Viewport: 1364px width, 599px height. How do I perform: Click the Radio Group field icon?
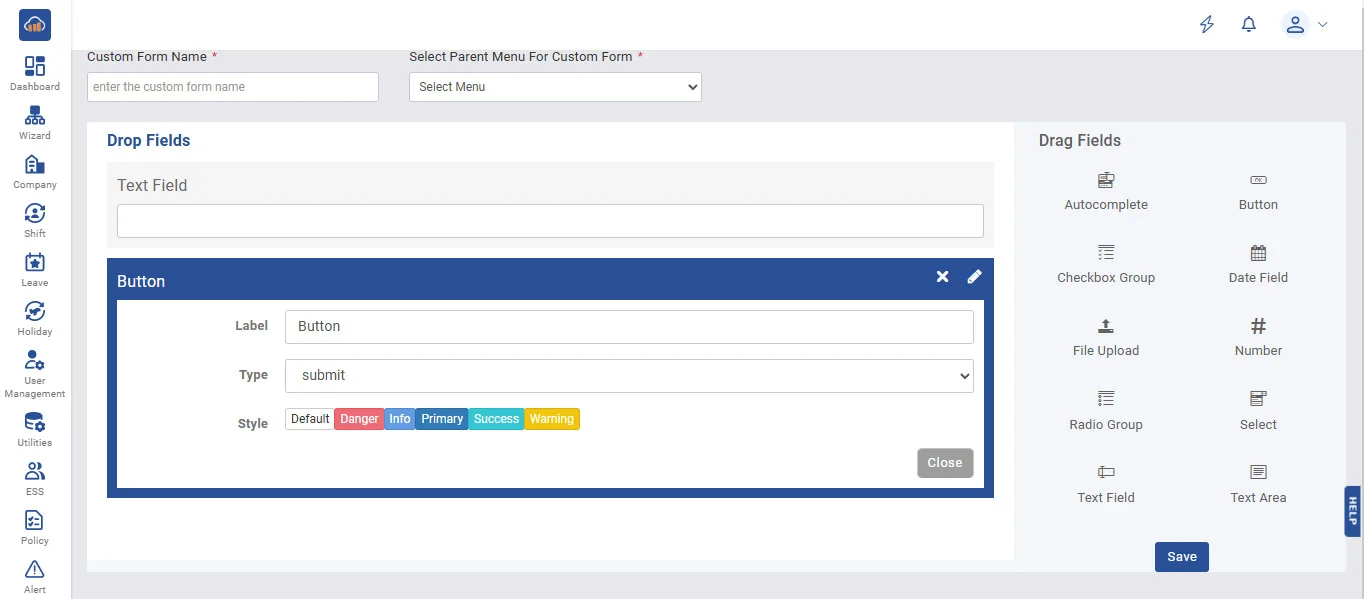[1105, 400]
